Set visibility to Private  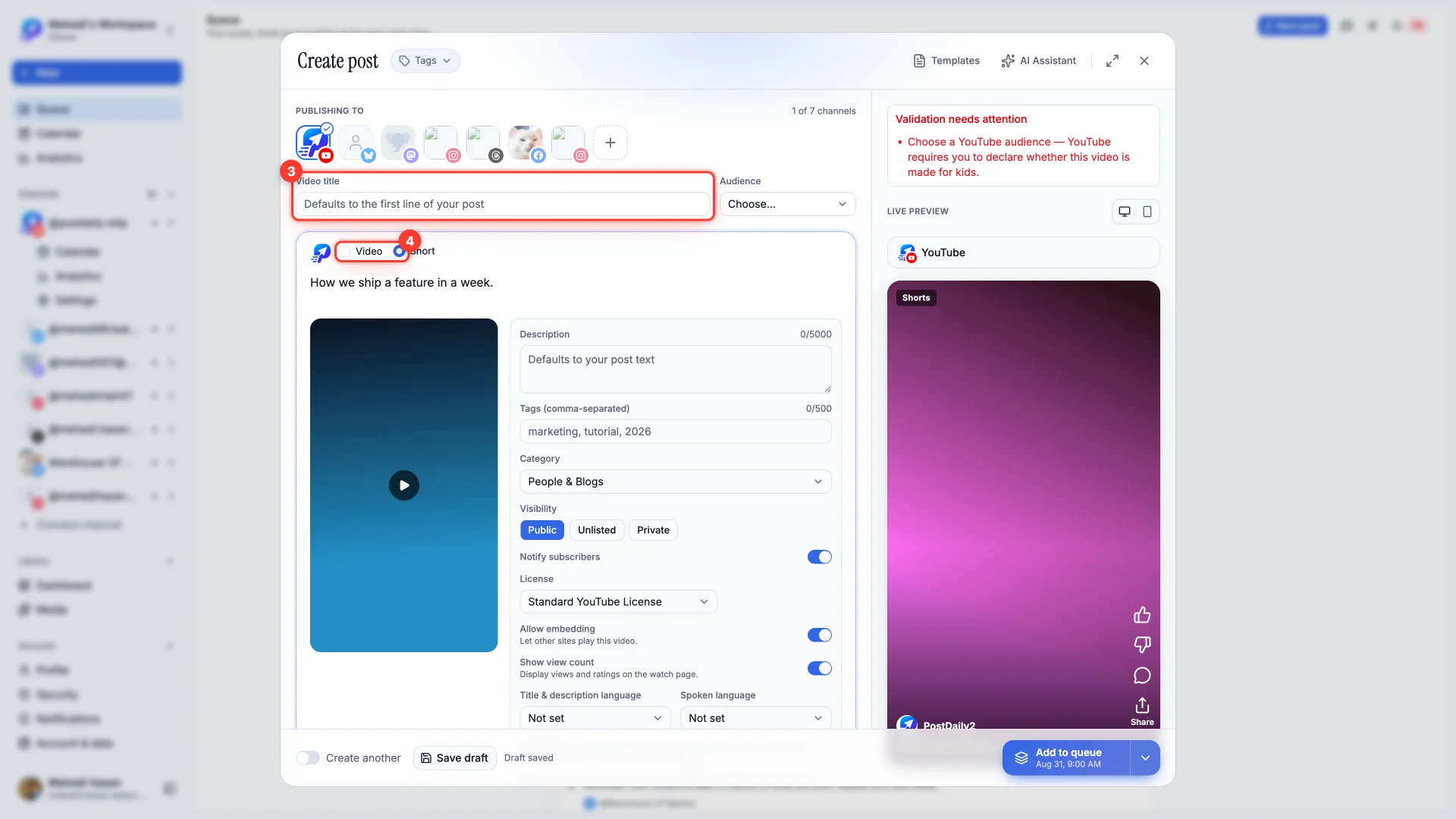coord(653,530)
